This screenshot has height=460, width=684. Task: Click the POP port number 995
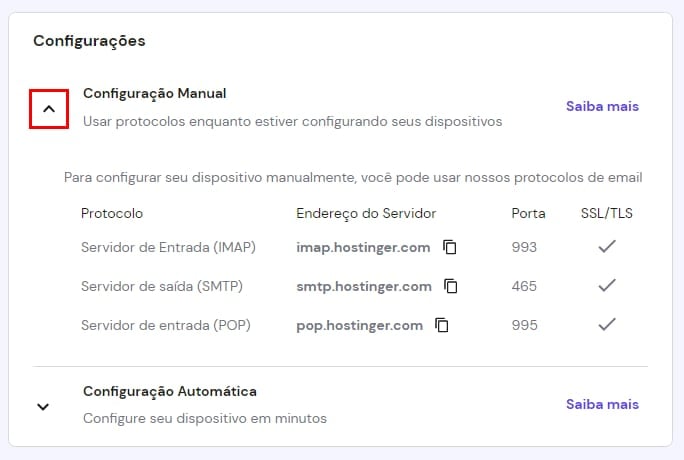tap(524, 325)
